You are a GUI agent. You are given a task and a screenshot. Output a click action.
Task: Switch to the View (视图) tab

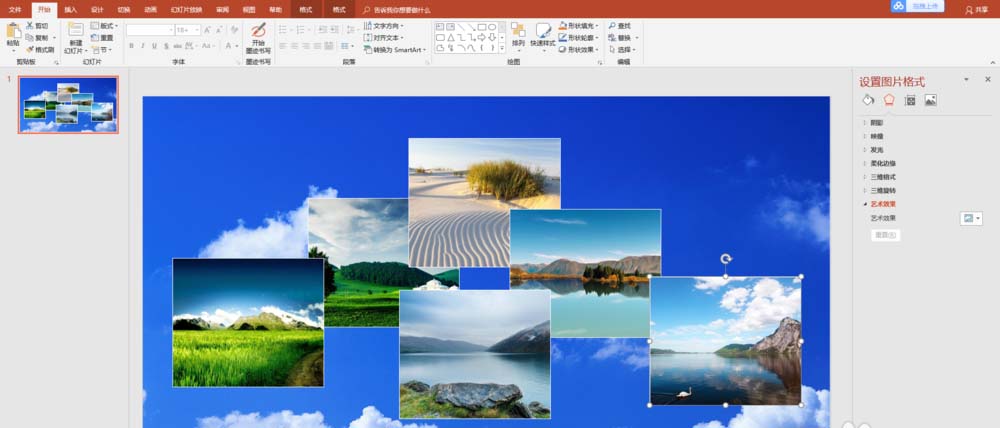click(249, 10)
